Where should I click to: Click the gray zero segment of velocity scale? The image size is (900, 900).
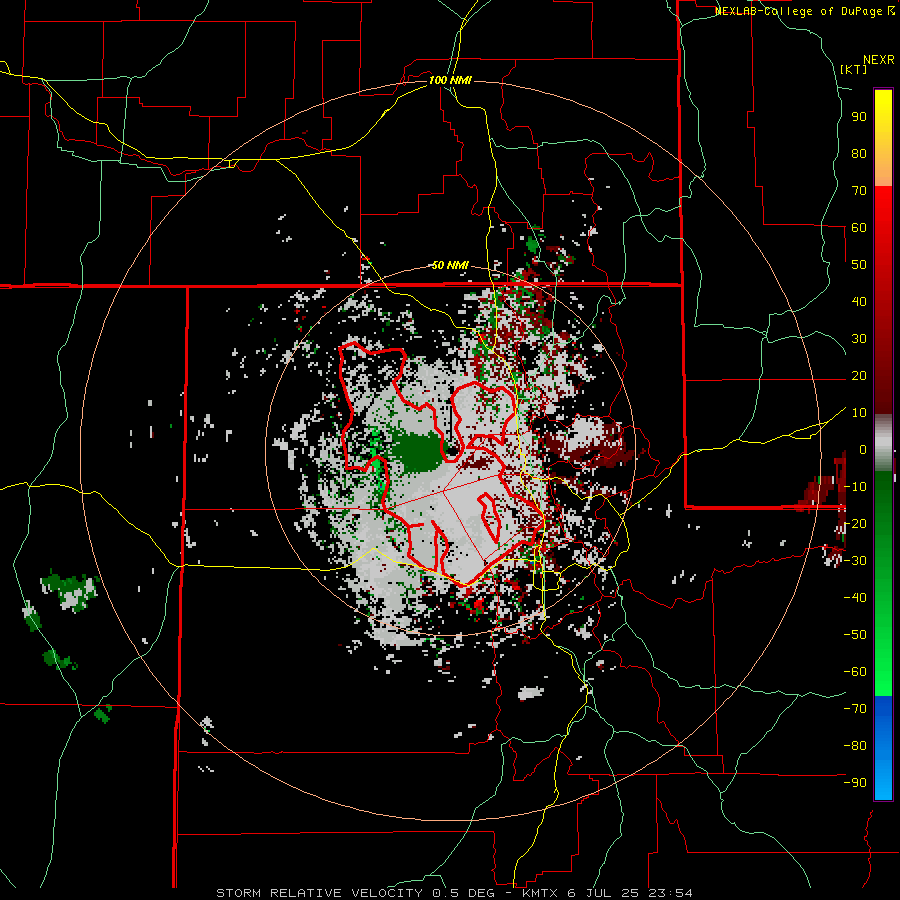click(x=883, y=443)
